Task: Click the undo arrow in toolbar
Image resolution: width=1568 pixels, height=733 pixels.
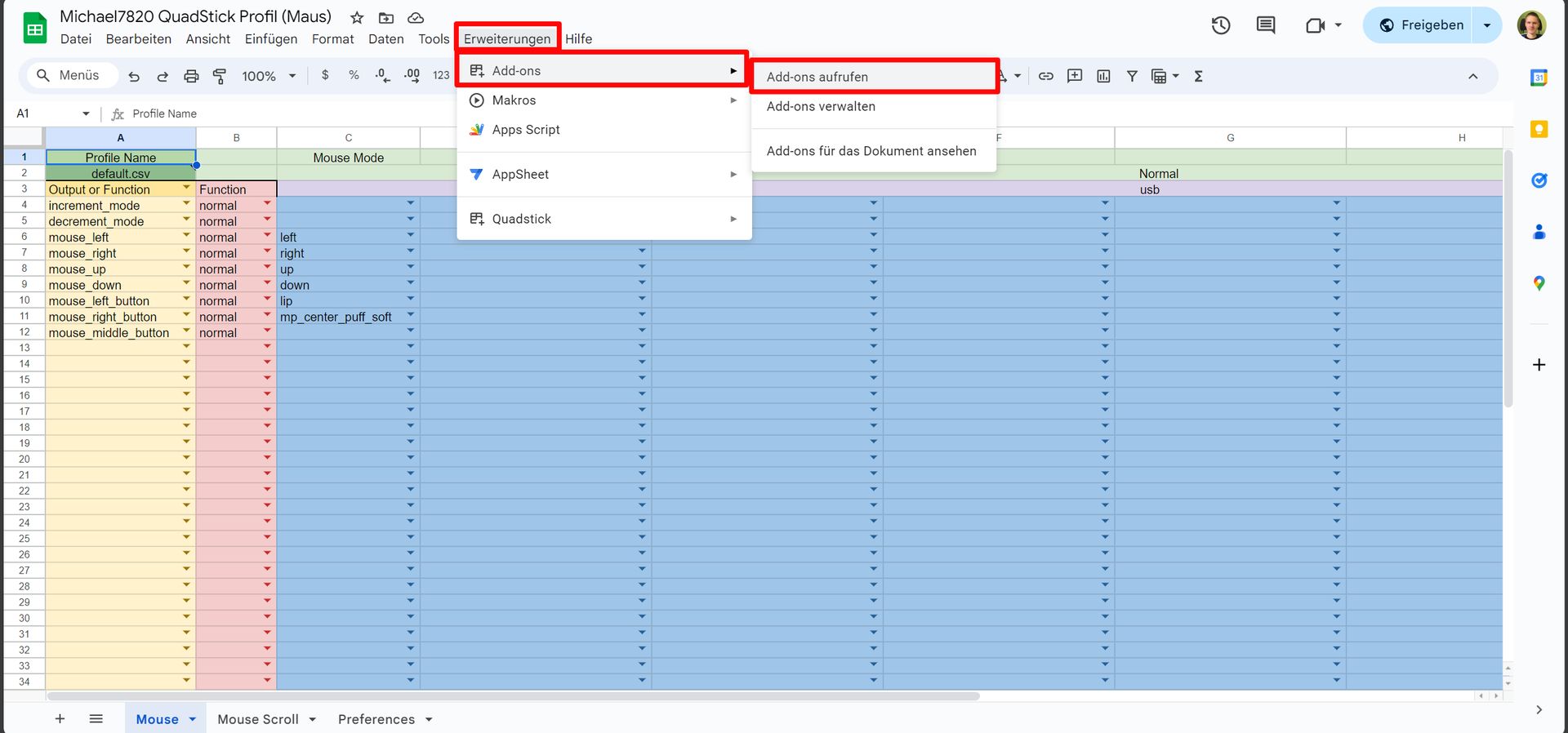Action: tap(134, 76)
